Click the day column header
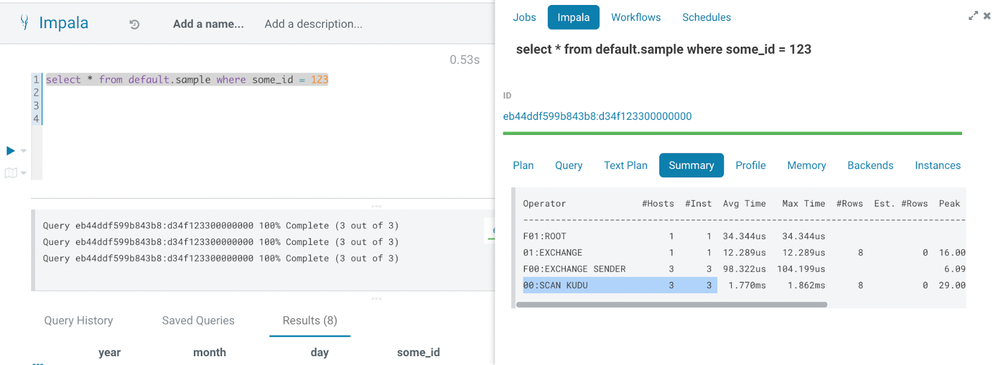998x365 pixels. coord(320,352)
